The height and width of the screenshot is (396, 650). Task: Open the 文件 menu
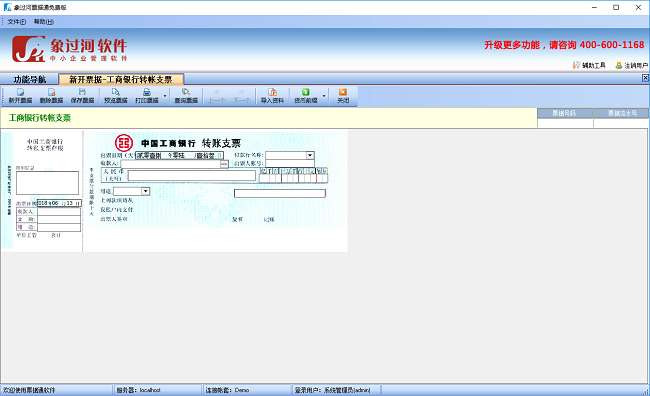[x=16, y=22]
